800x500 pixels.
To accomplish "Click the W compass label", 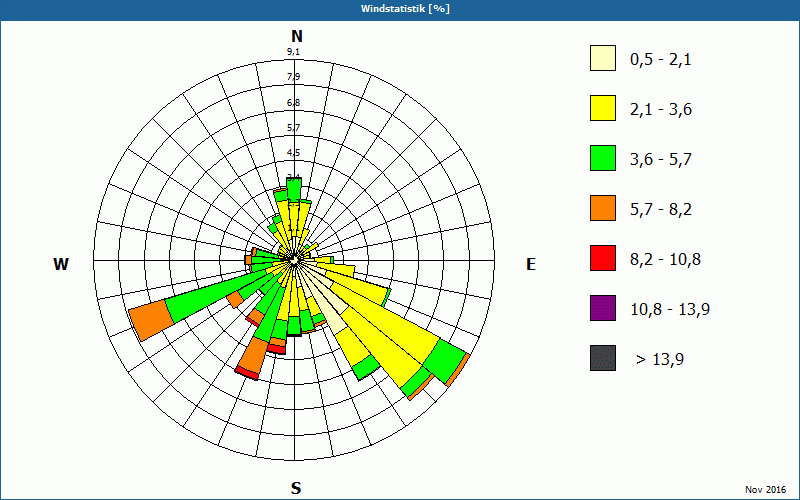I will pos(61,264).
